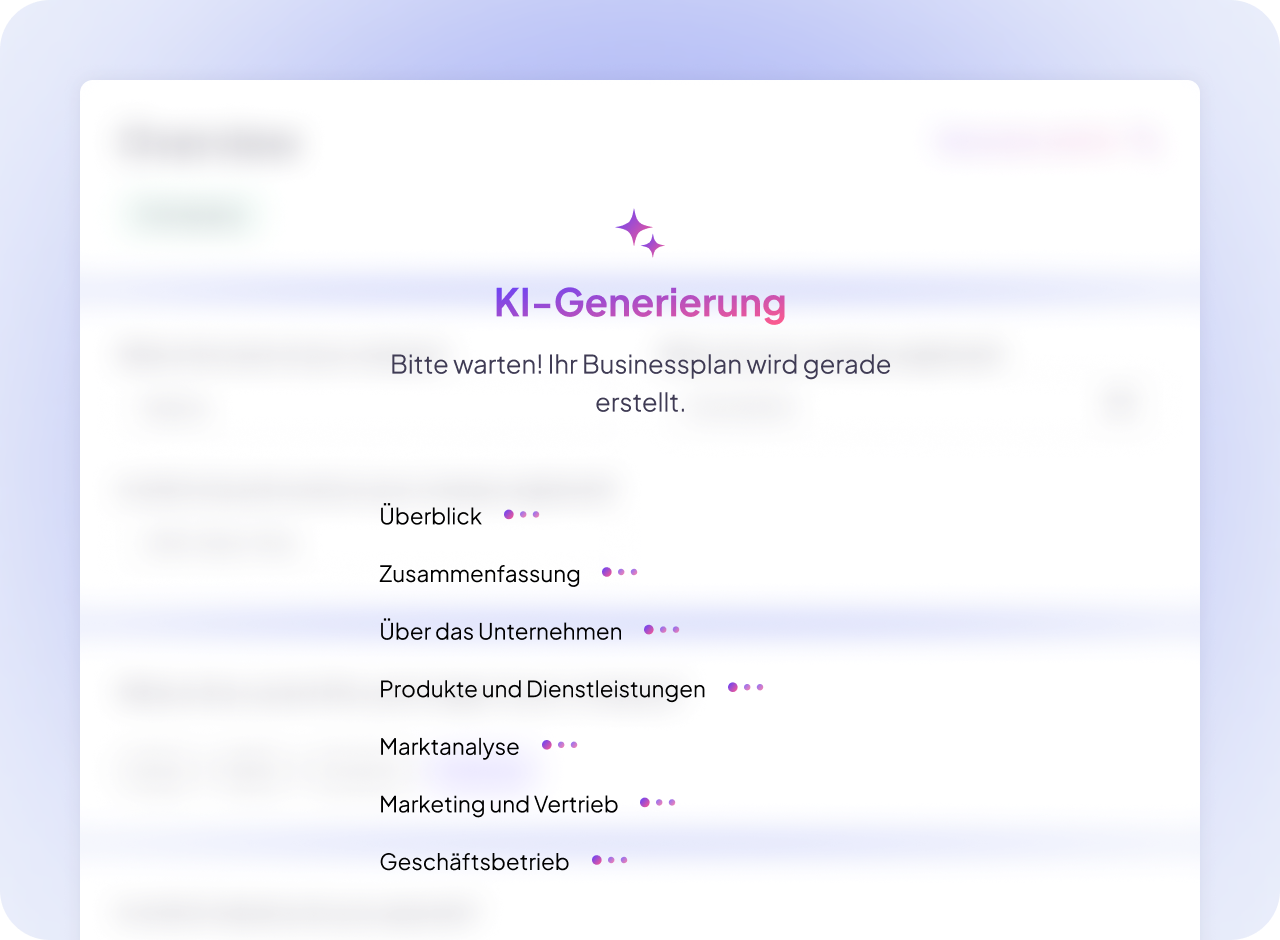Click loading dots beside Geschäftsbetrieb

pos(610,860)
